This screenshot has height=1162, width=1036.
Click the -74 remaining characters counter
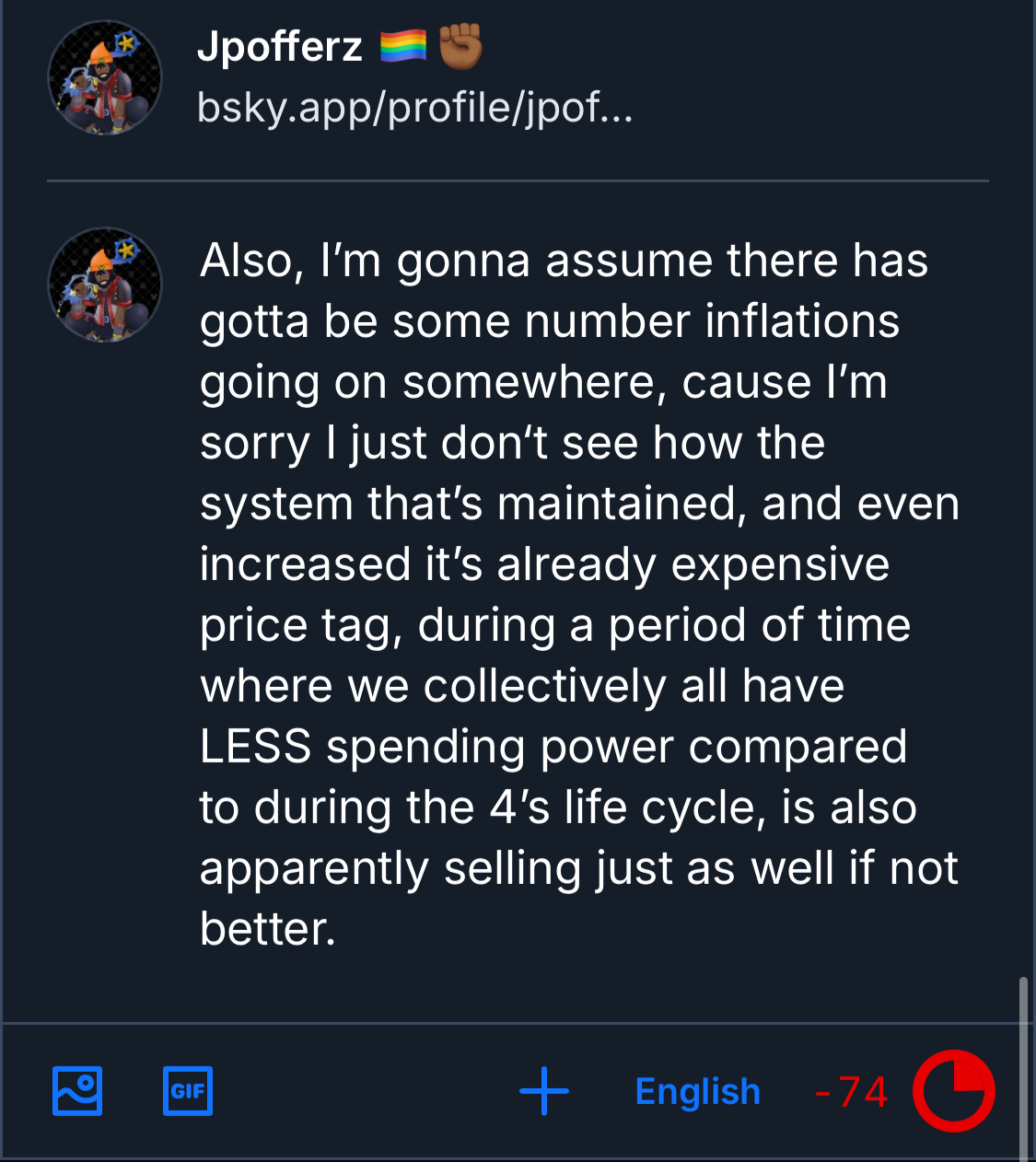pos(852,1092)
